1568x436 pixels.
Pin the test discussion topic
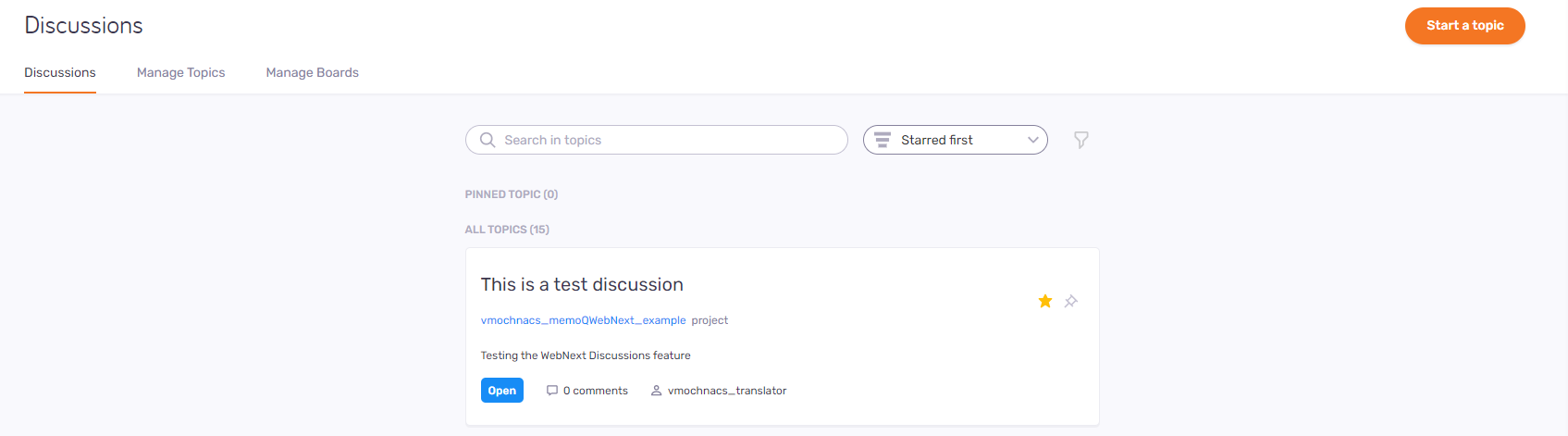1071,301
